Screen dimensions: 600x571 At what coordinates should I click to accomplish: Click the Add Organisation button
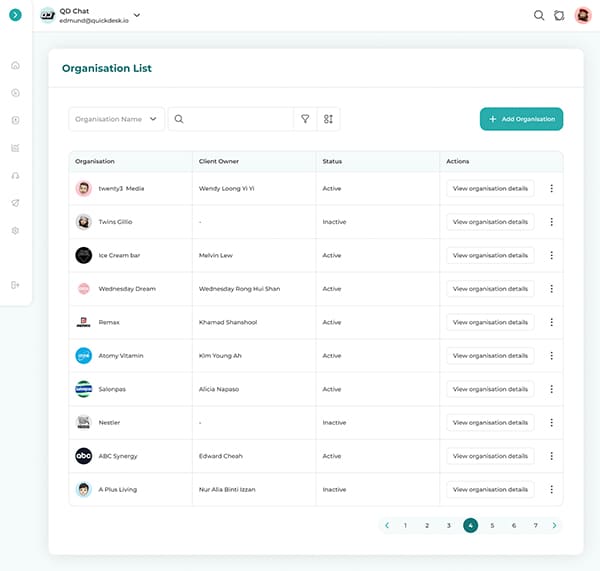point(521,119)
